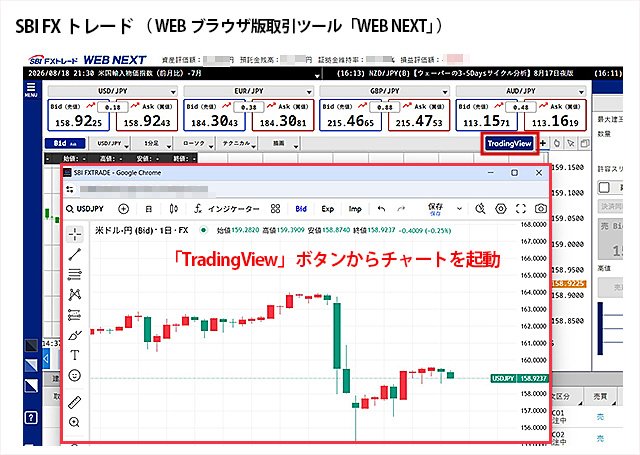Toggle Imp option in TradingView toolbar
Screen dimensions: 640x455
pyautogui.click(x=355, y=209)
